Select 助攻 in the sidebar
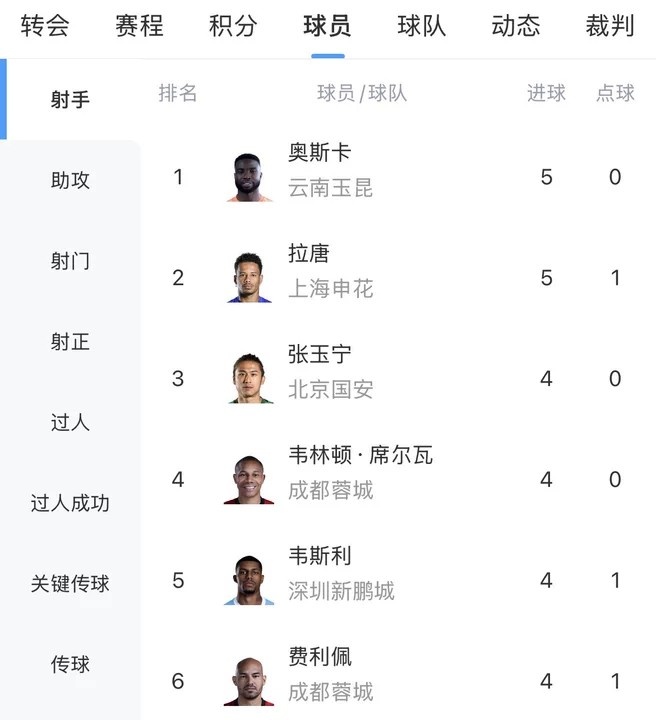Viewport: 656px width, 720px height. click(x=70, y=181)
